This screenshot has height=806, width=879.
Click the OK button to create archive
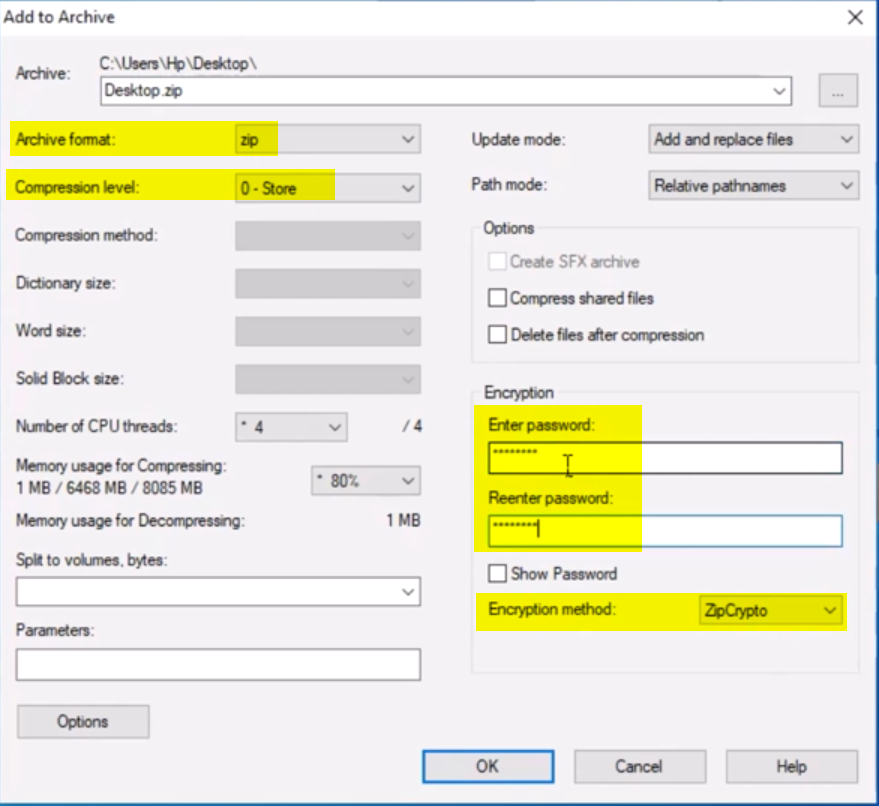pyautogui.click(x=487, y=766)
